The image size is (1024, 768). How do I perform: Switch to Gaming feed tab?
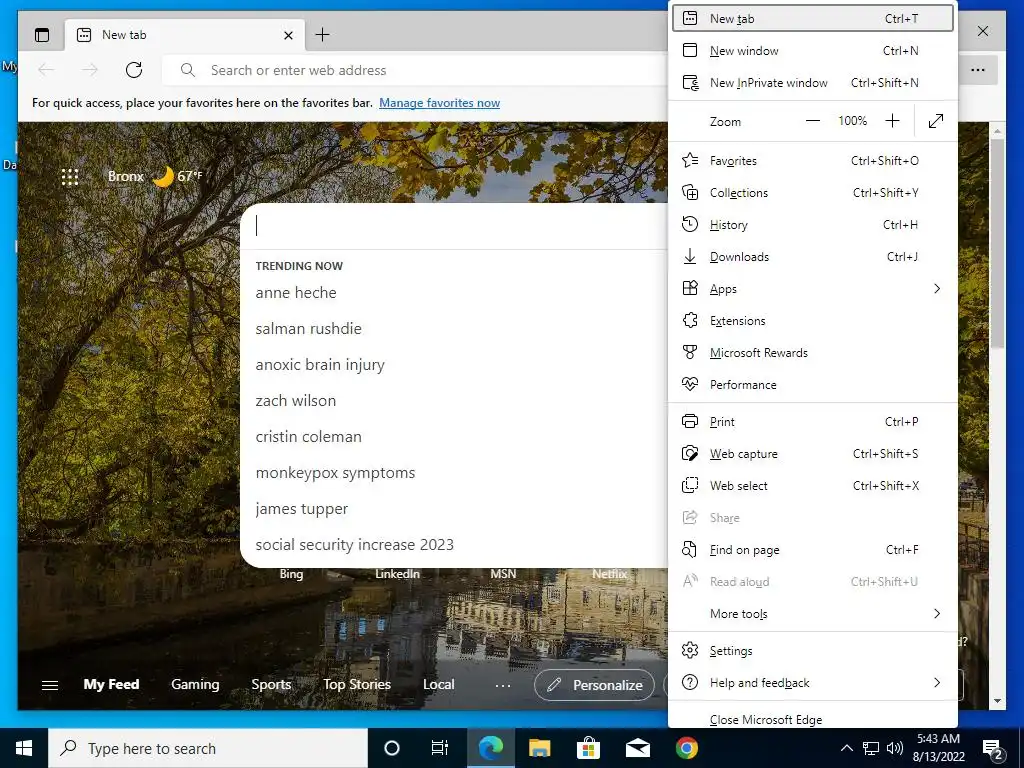[195, 684]
